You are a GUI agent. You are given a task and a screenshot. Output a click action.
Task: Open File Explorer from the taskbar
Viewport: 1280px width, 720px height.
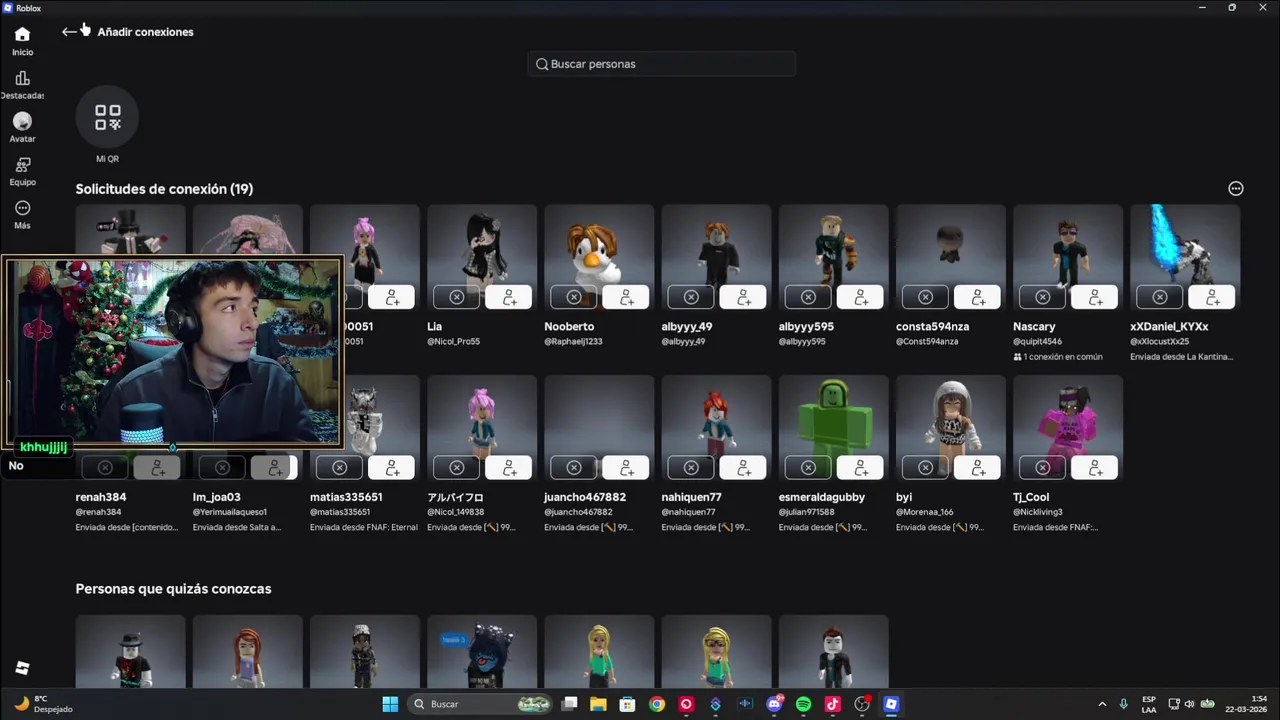point(598,704)
